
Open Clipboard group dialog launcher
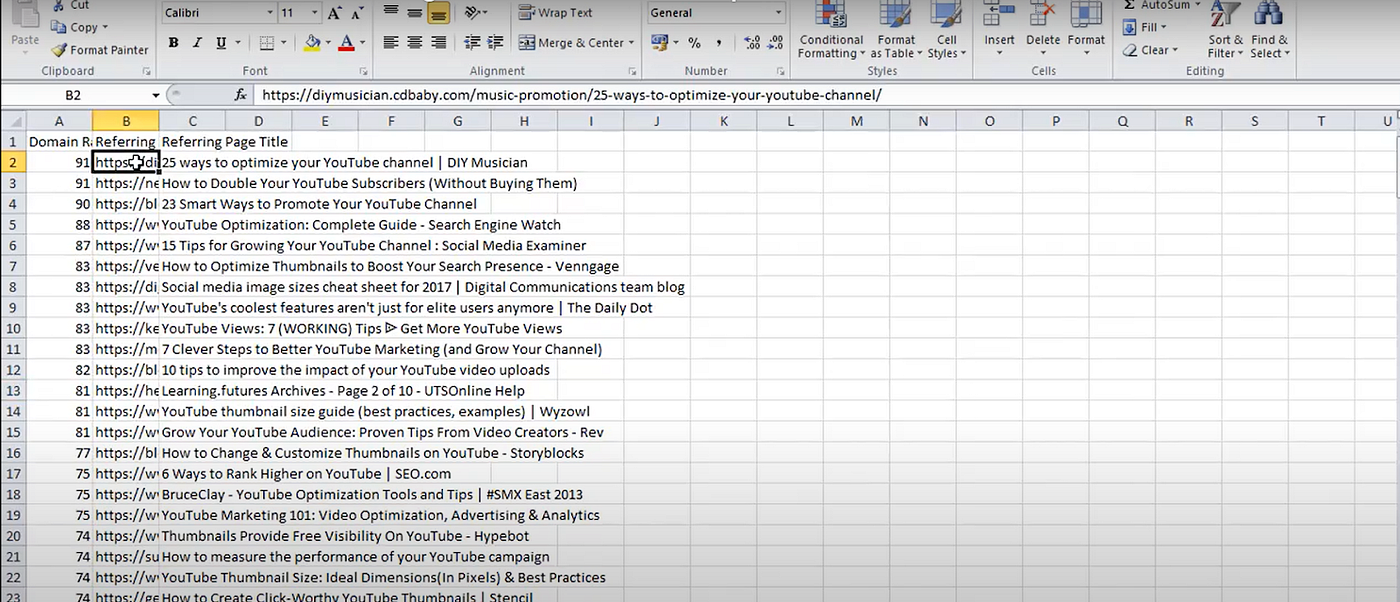coord(147,72)
